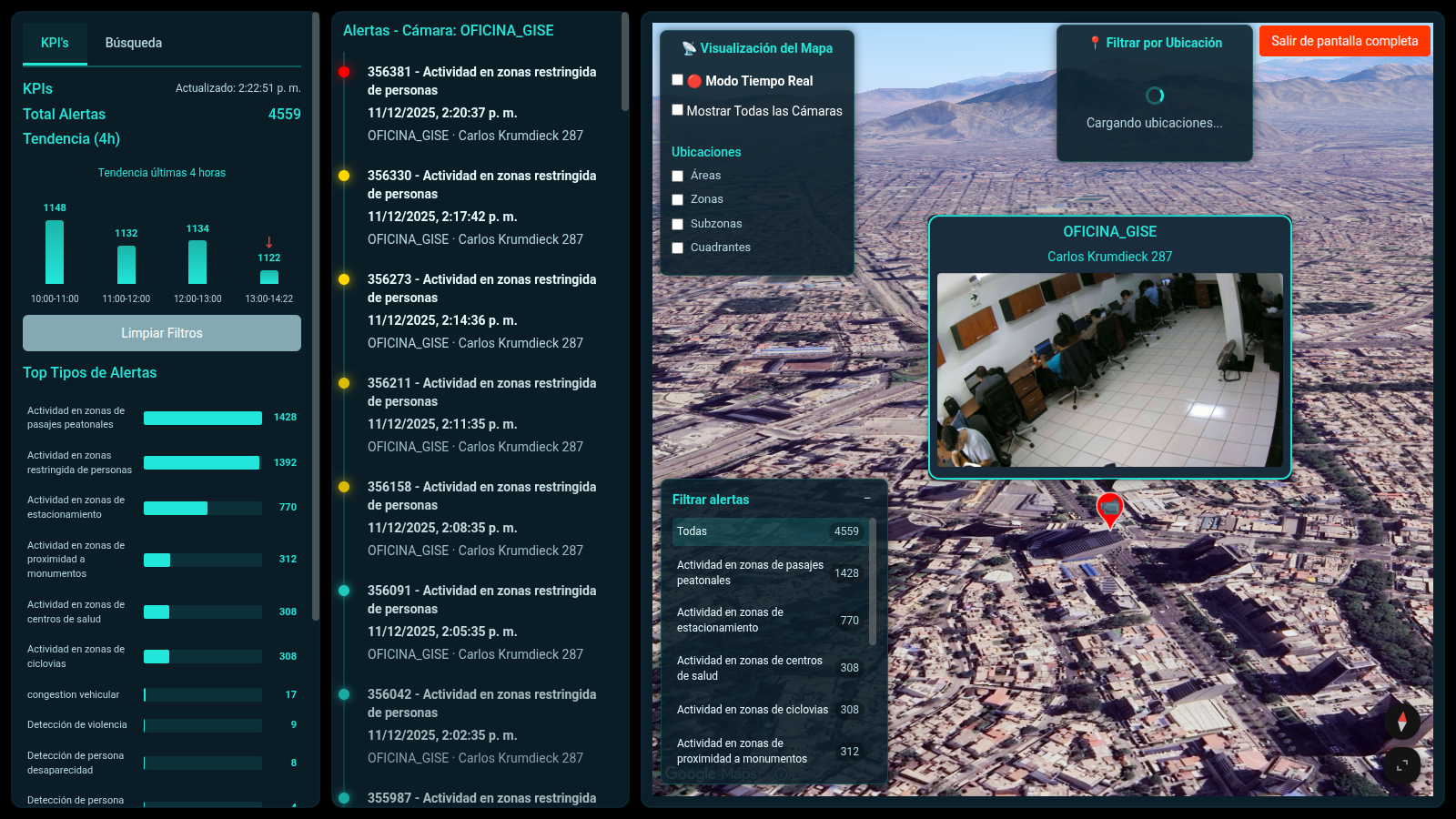Select the KPI's tab

coord(54,42)
